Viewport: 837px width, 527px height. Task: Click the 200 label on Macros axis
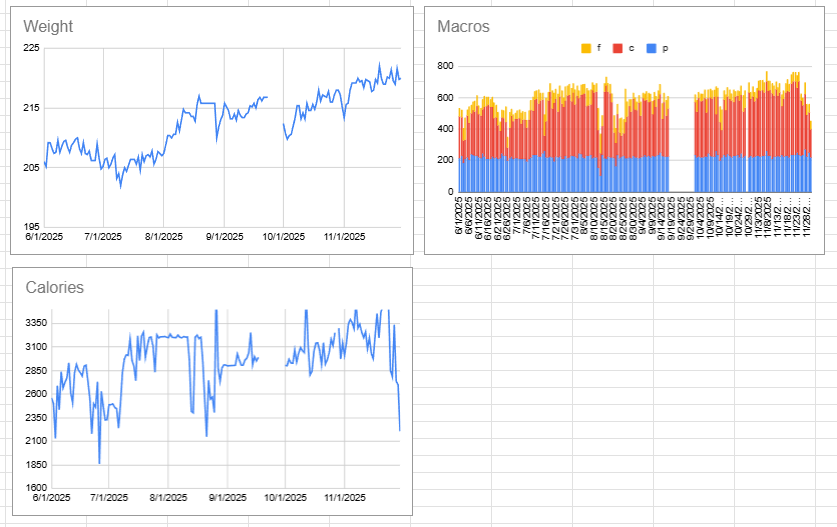(445, 160)
